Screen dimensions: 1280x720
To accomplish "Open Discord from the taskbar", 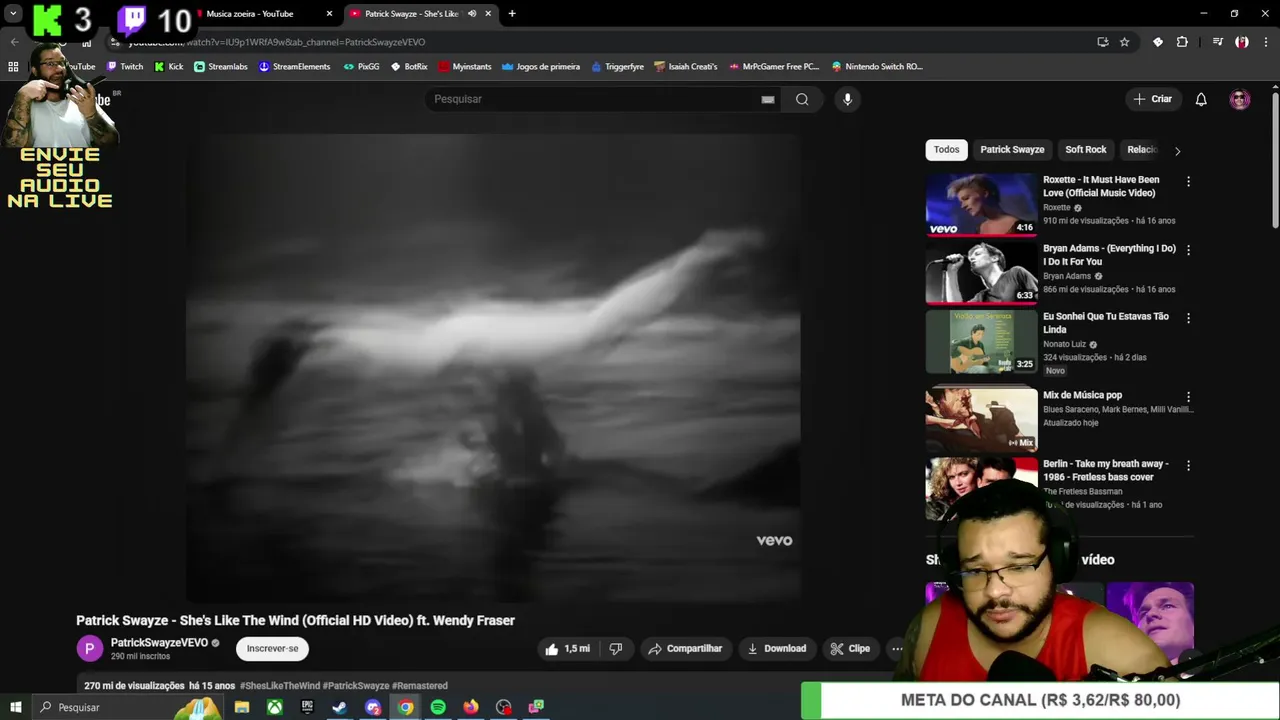I will pyautogui.click(x=373, y=707).
